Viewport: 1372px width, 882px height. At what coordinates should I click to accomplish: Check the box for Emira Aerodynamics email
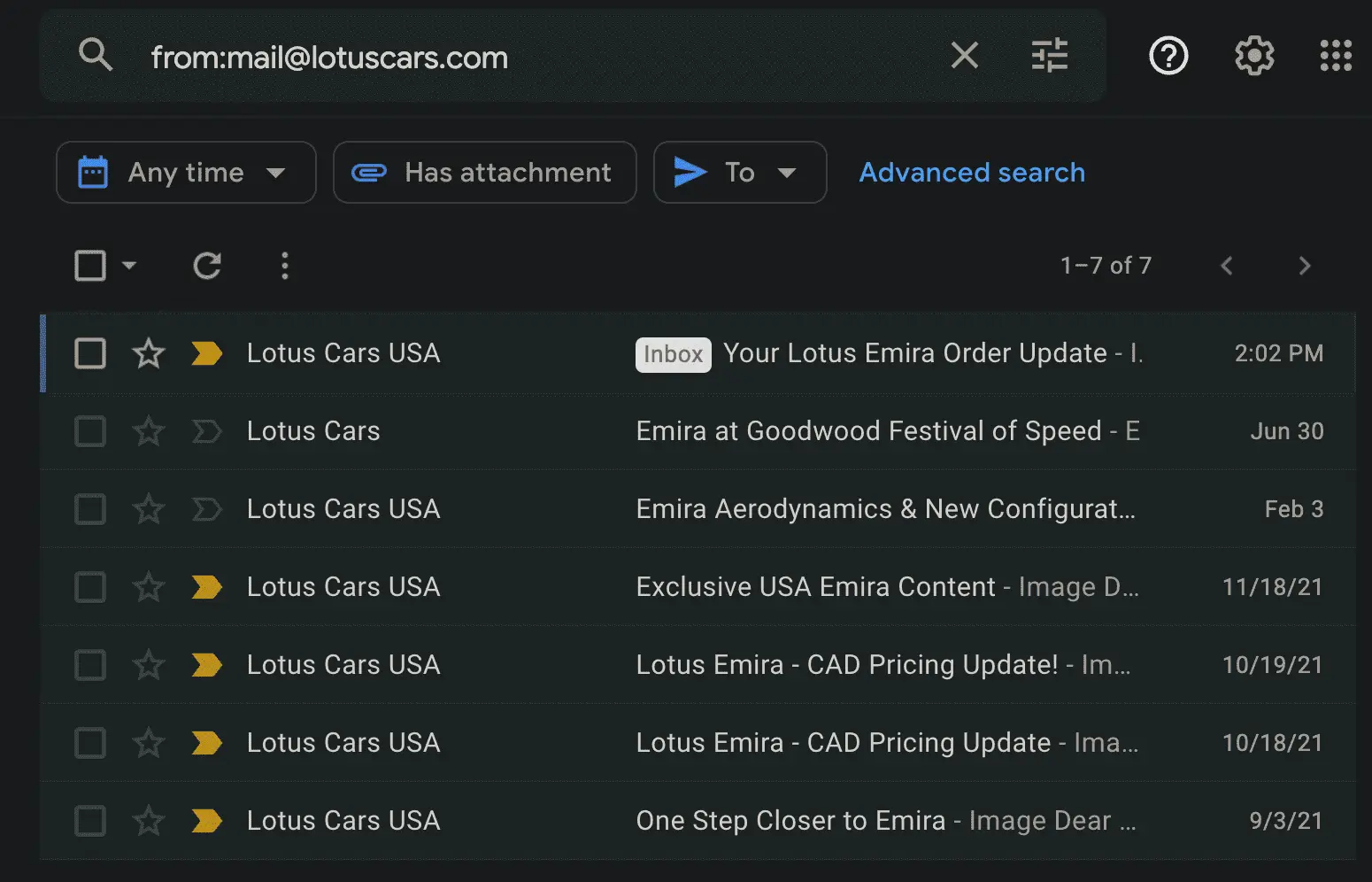[x=90, y=509]
